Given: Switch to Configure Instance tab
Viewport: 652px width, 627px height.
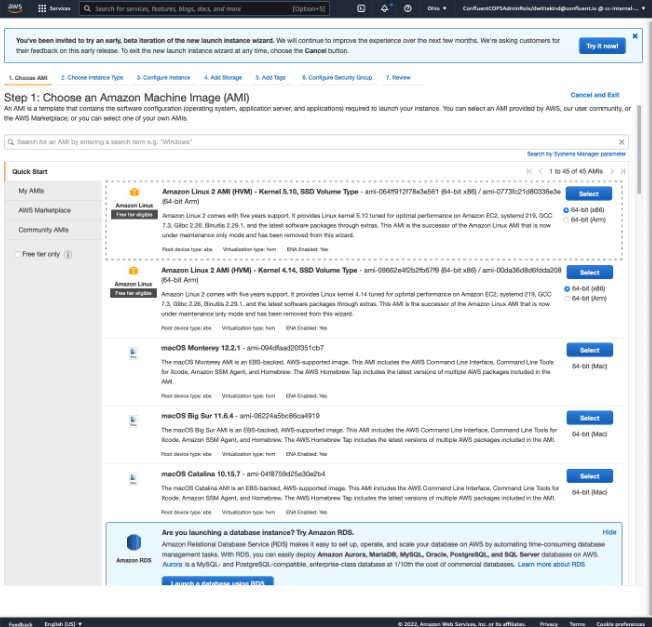Looking at the screenshot, I should [163, 78].
